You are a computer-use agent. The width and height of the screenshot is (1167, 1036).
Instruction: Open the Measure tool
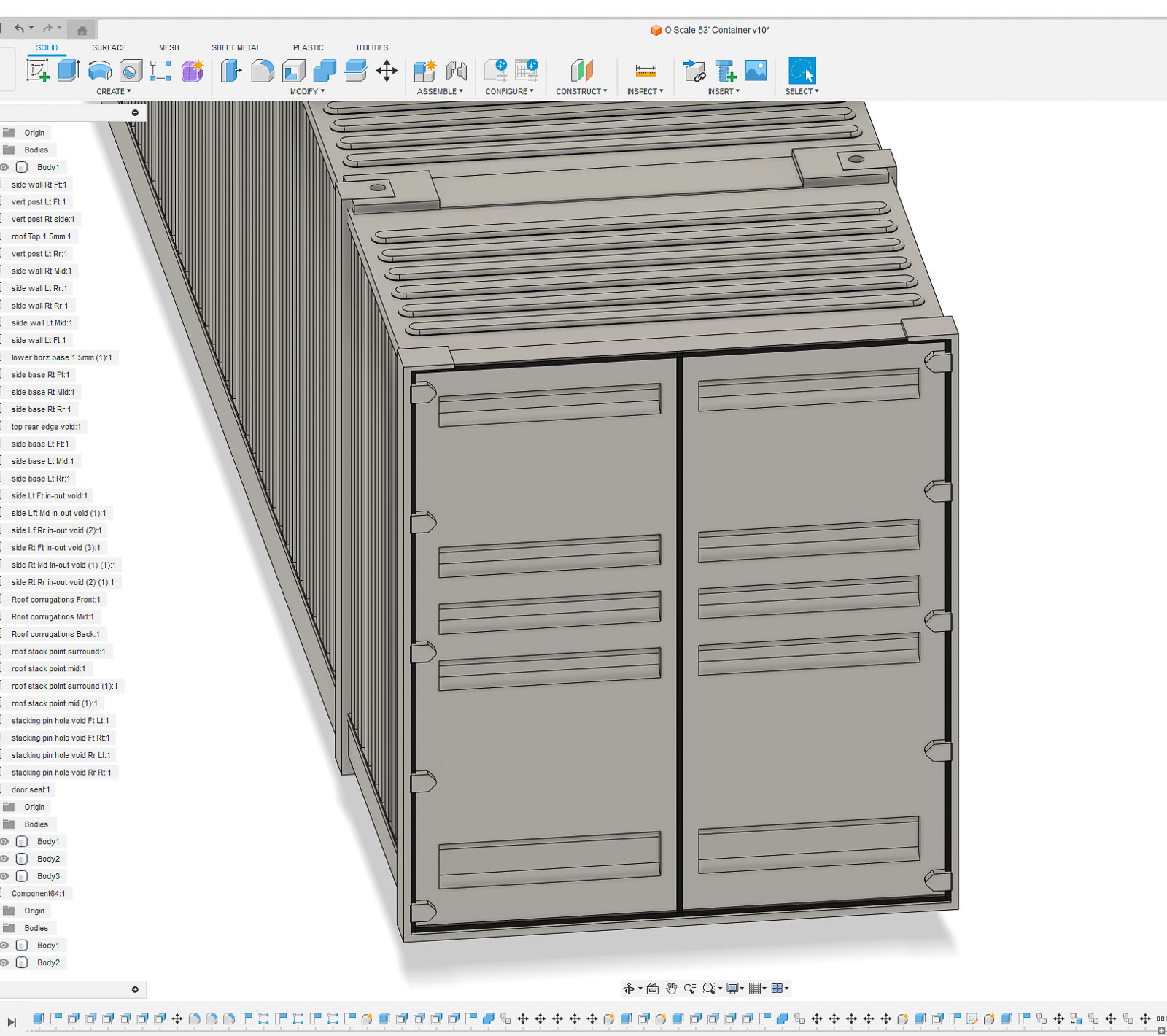point(645,71)
